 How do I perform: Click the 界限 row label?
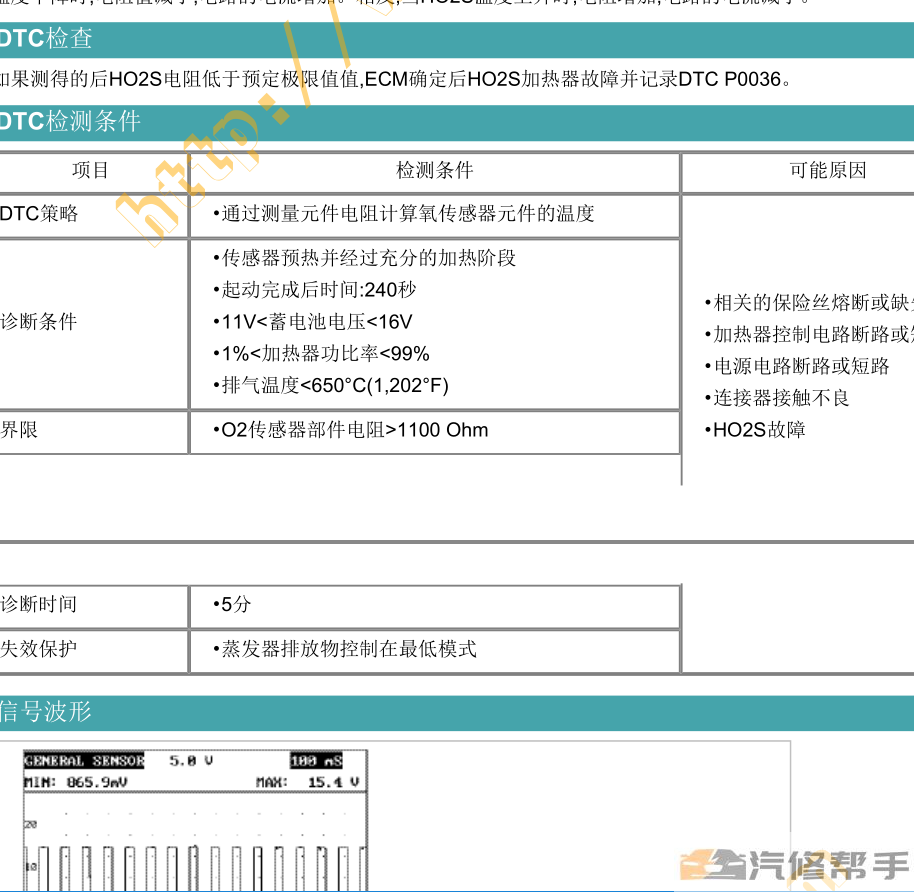click(x=19, y=430)
